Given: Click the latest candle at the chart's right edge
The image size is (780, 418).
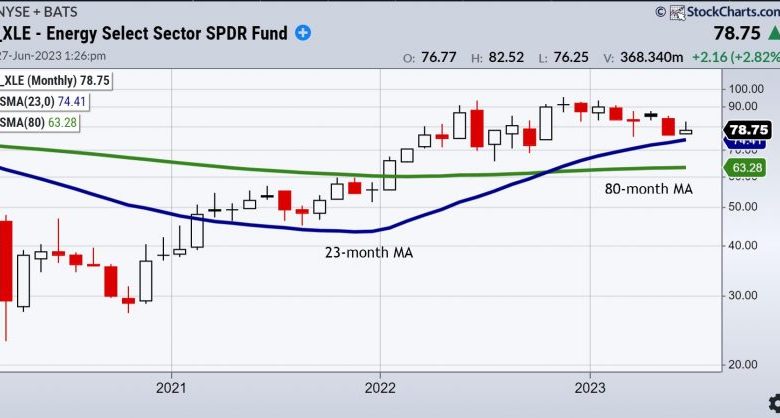Looking at the screenshot, I should [x=685, y=129].
